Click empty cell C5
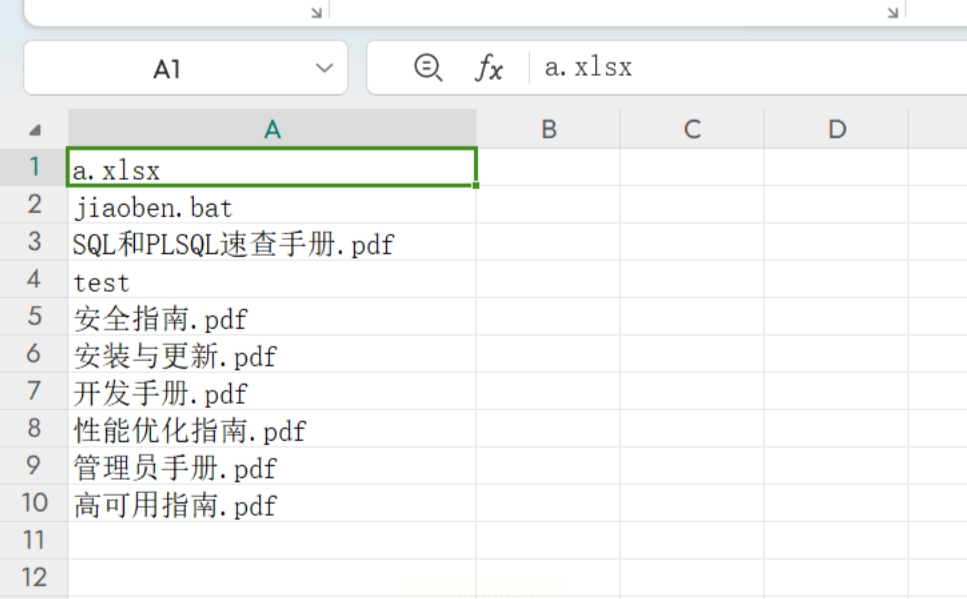Viewport: 967px width, 599px height. pyautogui.click(x=692, y=316)
